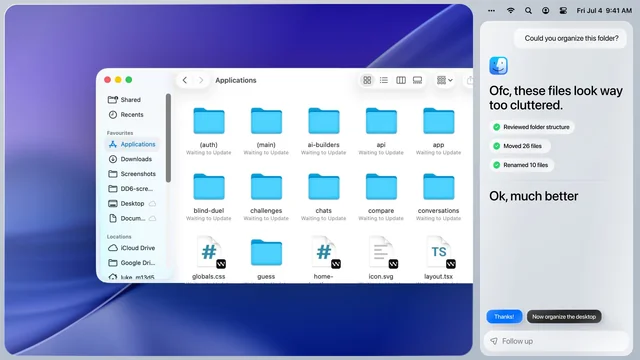Switch Finder to list view

click(x=384, y=80)
